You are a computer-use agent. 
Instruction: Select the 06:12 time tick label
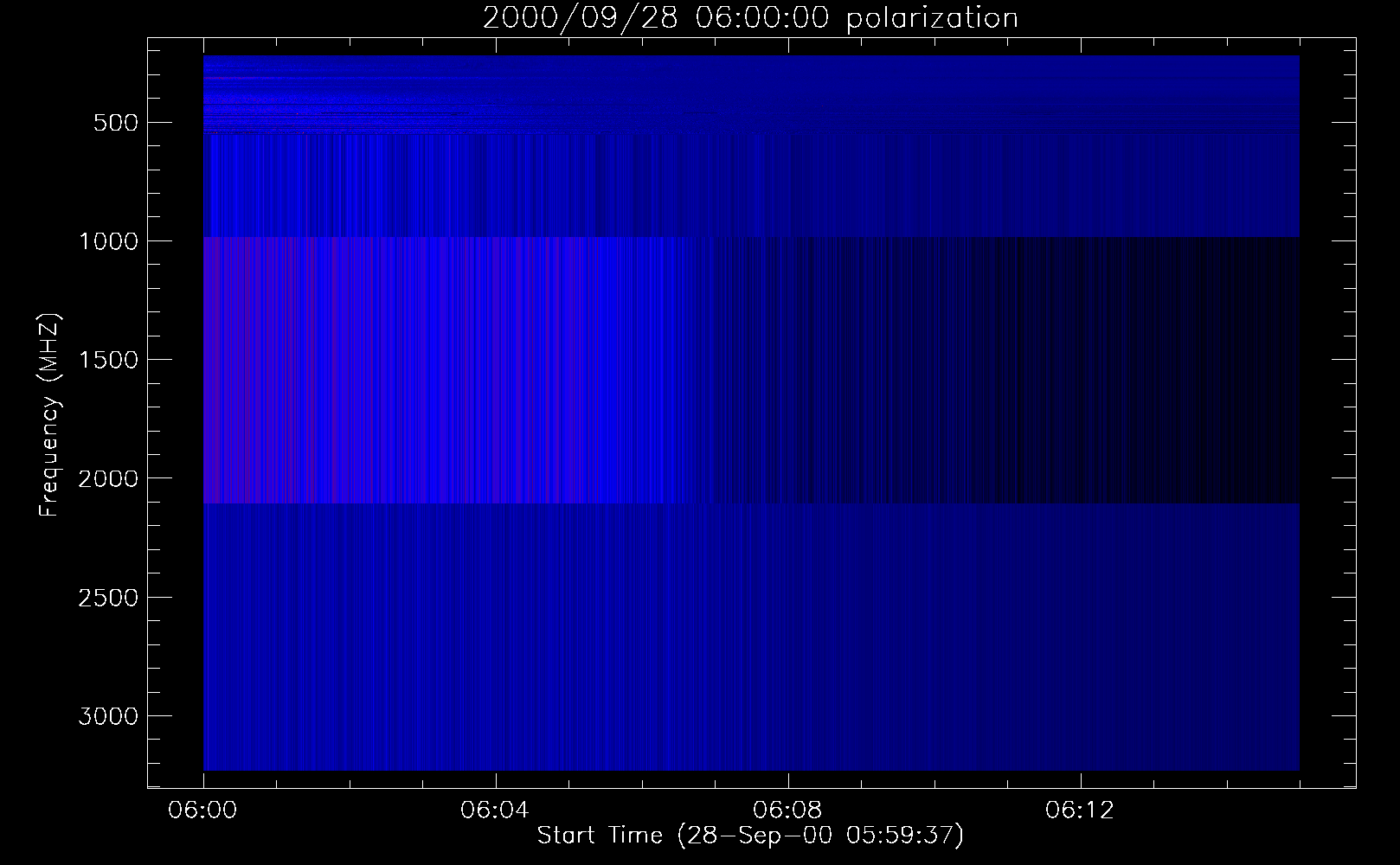1081,811
